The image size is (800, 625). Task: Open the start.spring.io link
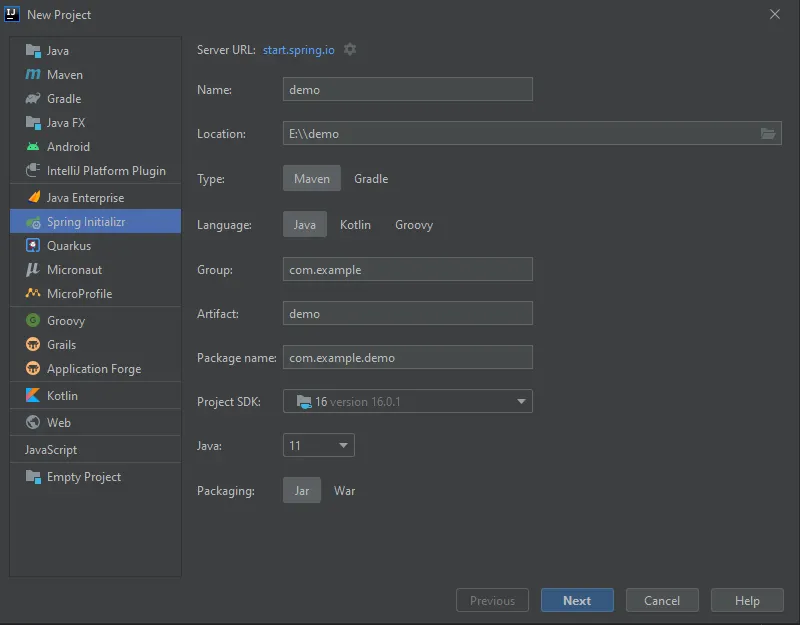pyautogui.click(x=298, y=49)
